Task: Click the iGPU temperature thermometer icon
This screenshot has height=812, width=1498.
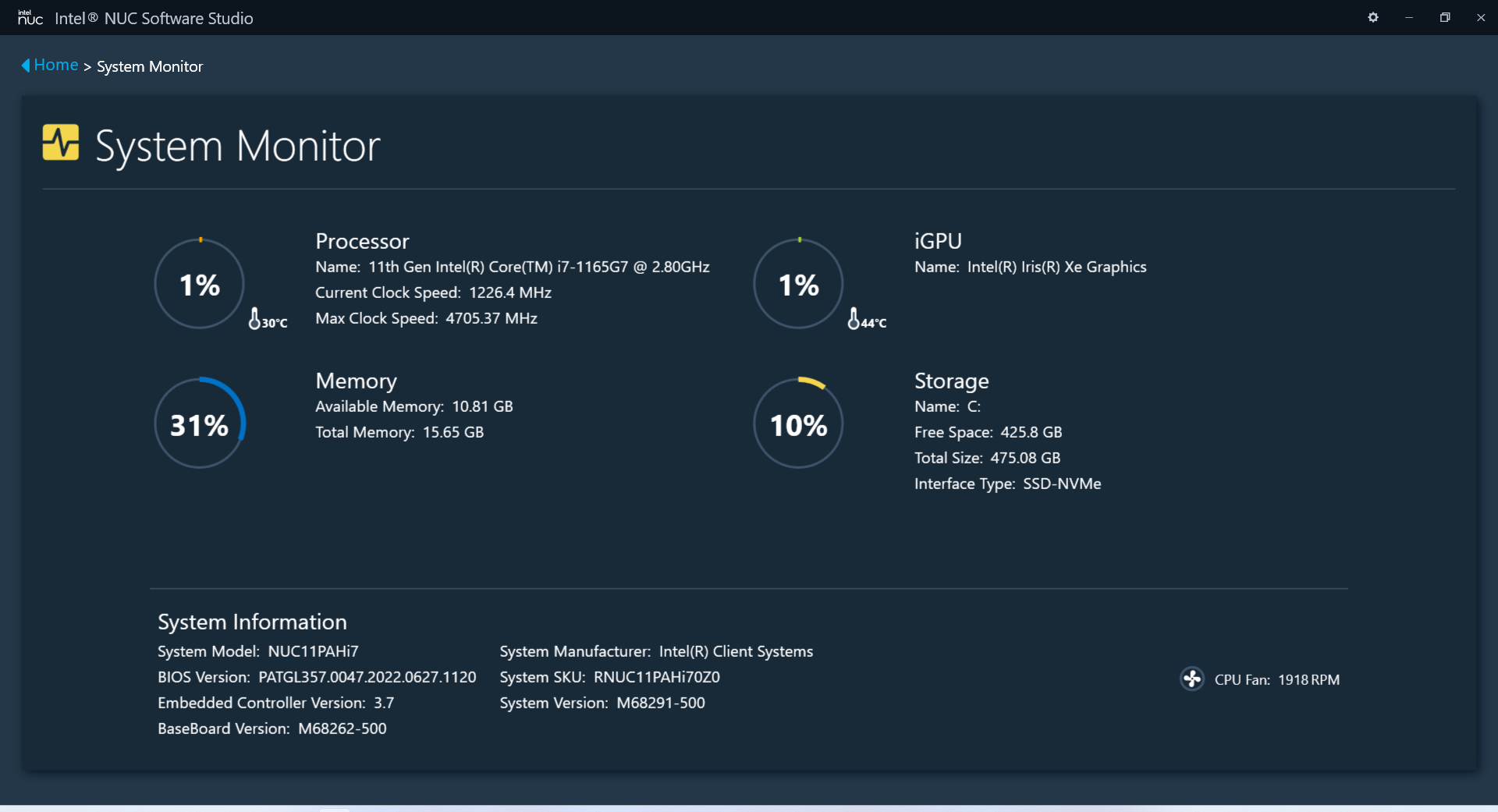Action: 853,318
